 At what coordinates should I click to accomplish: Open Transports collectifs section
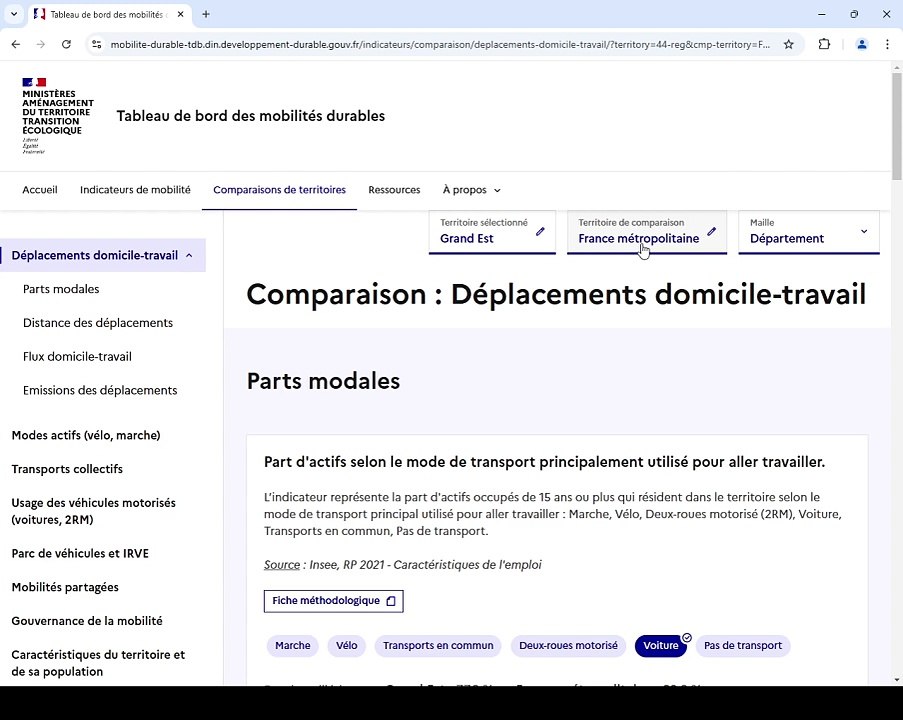[67, 469]
